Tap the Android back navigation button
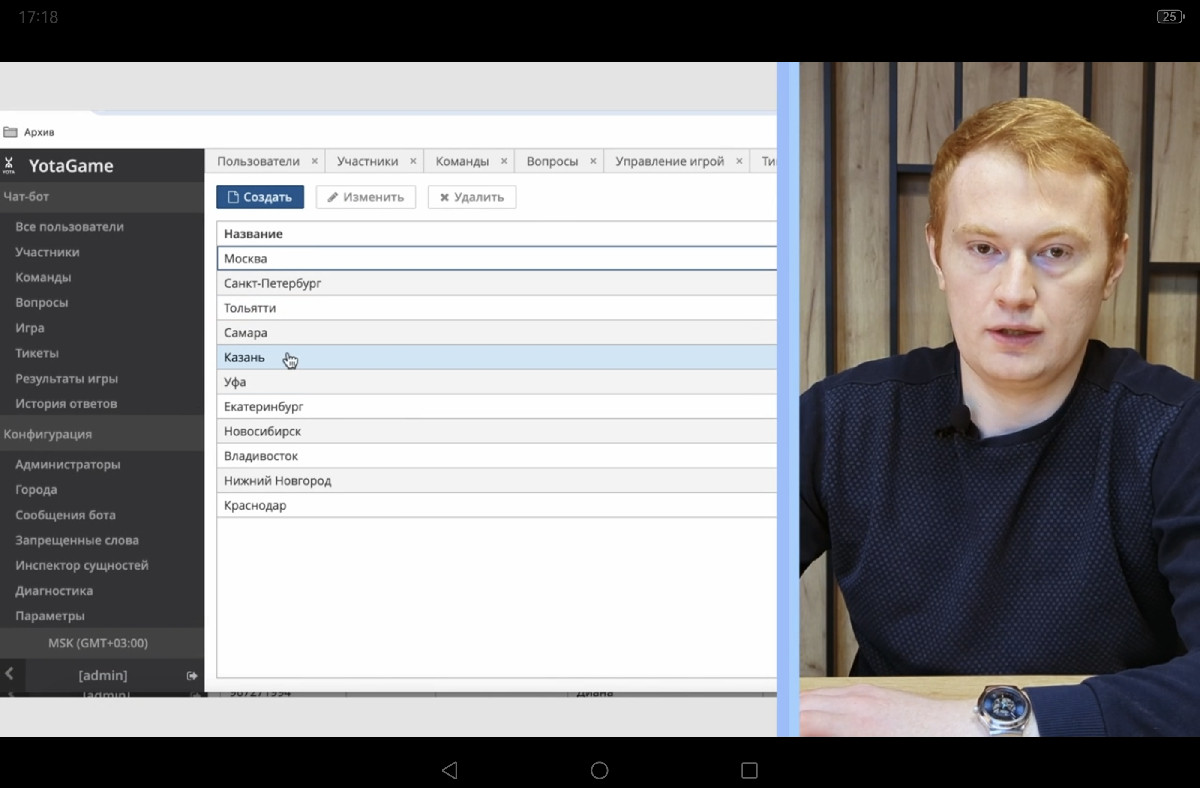1200x788 pixels. coord(449,770)
